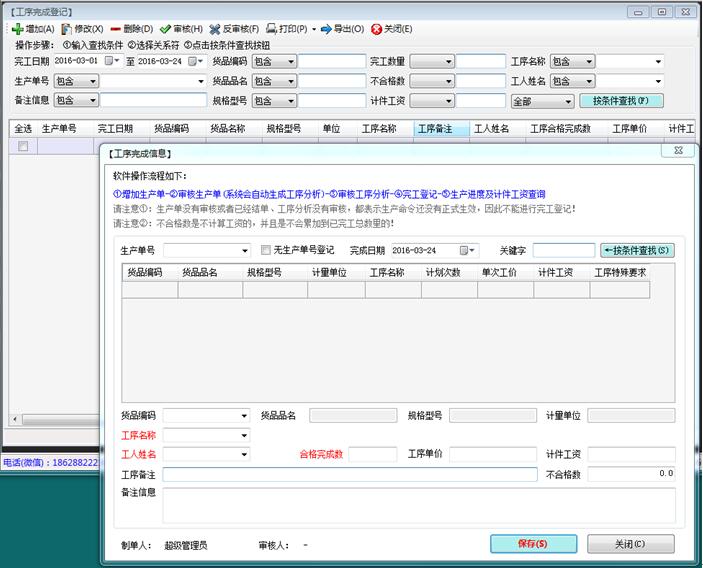Click the 关闭(C) button in the dialog
Viewport: 703px width, 568px height.
(630, 543)
